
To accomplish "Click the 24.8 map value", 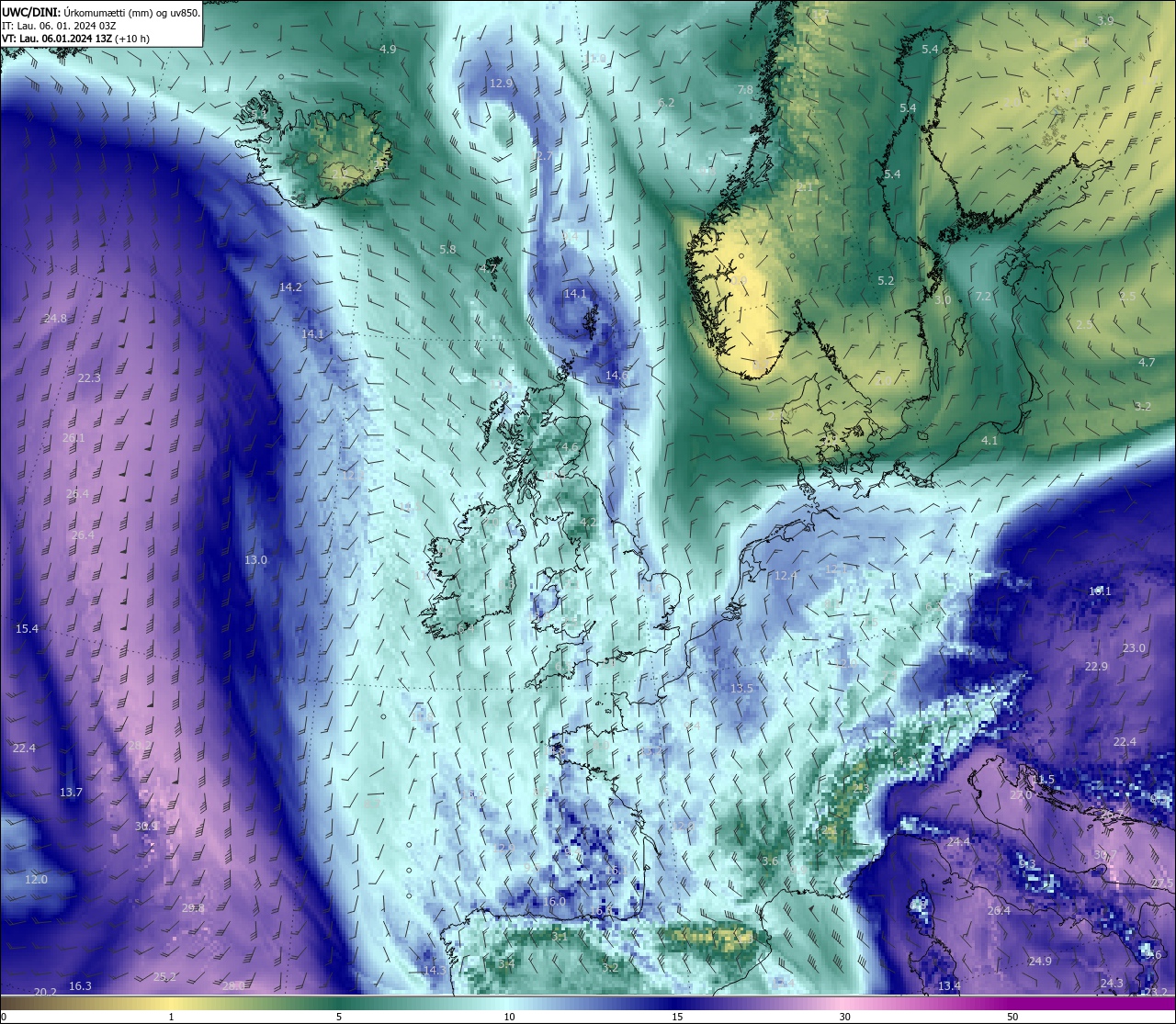I will pyautogui.click(x=55, y=319).
